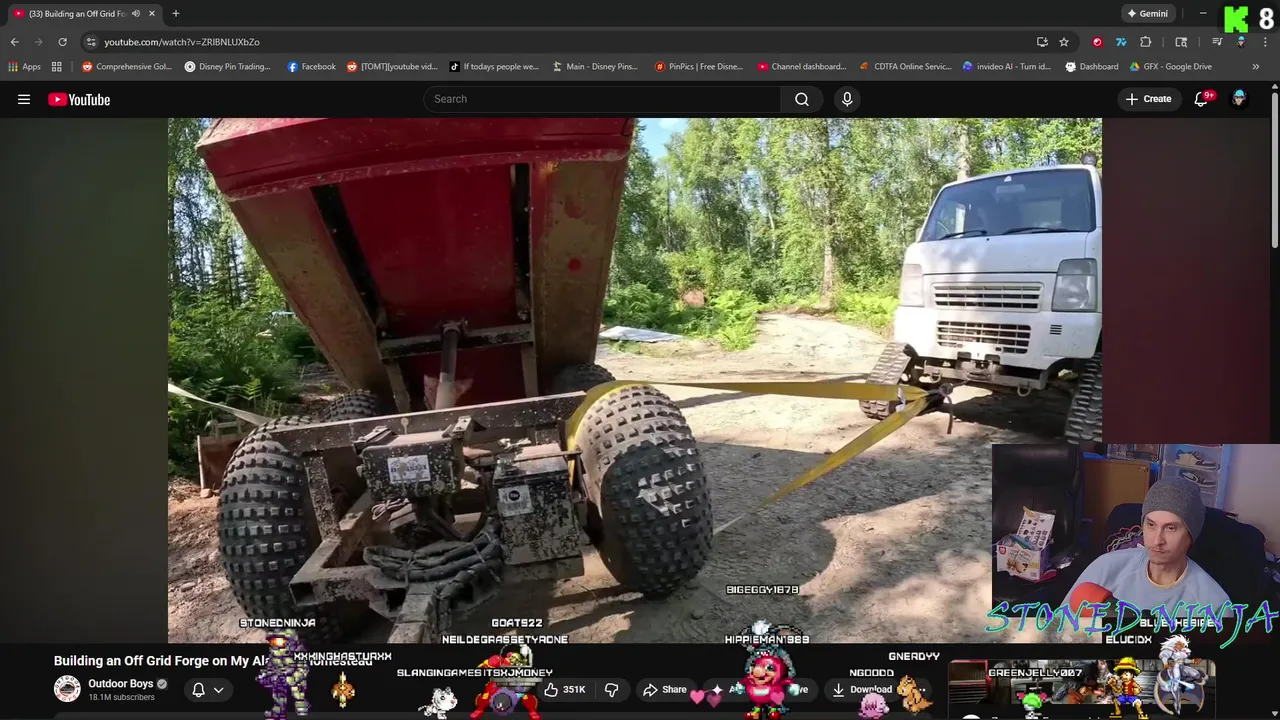Show more bookmarks with the chevron
Image resolution: width=1280 pixels, height=720 pixels.
(1255, 67)
